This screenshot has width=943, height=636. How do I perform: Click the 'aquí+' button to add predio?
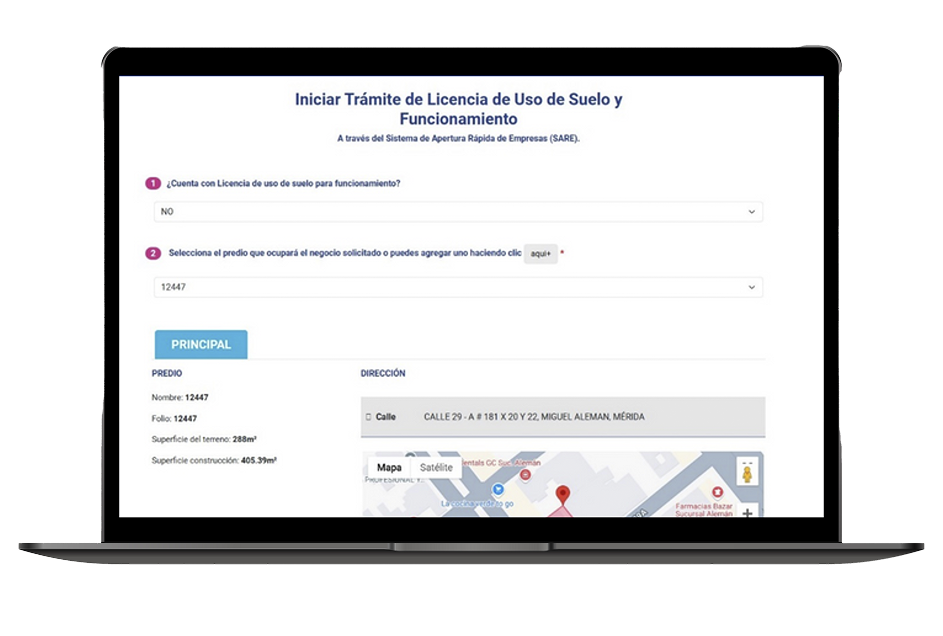[x=540, y=254]
